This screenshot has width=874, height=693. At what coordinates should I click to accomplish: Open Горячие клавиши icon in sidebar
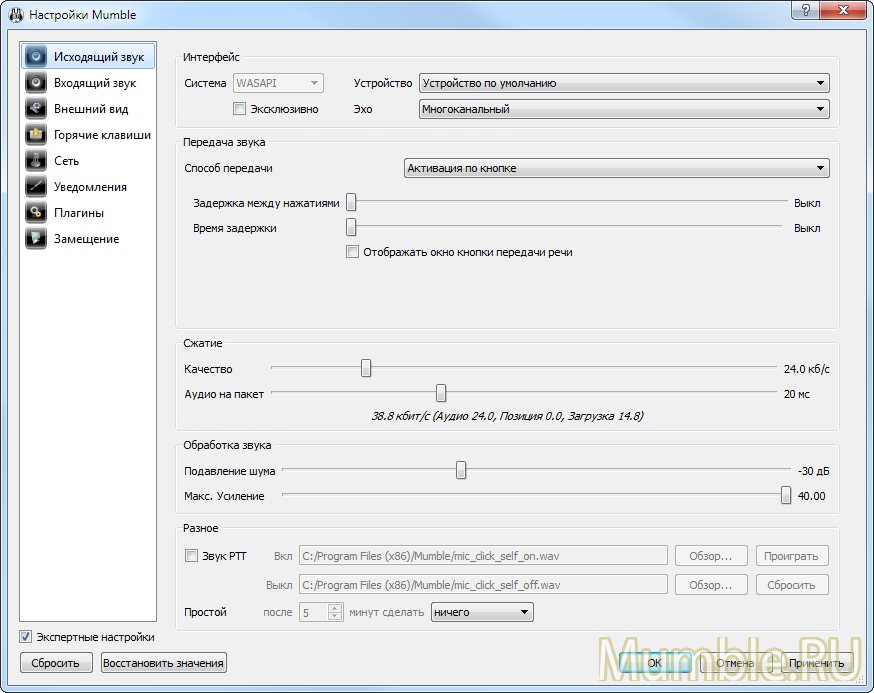click(36, 135)
